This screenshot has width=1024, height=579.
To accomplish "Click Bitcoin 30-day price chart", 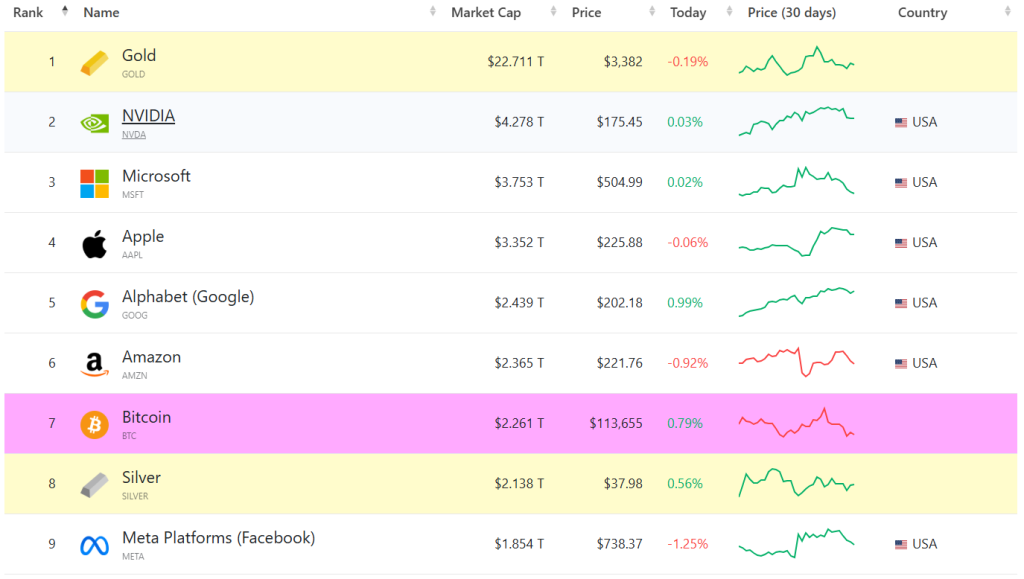I will (796, 423).
